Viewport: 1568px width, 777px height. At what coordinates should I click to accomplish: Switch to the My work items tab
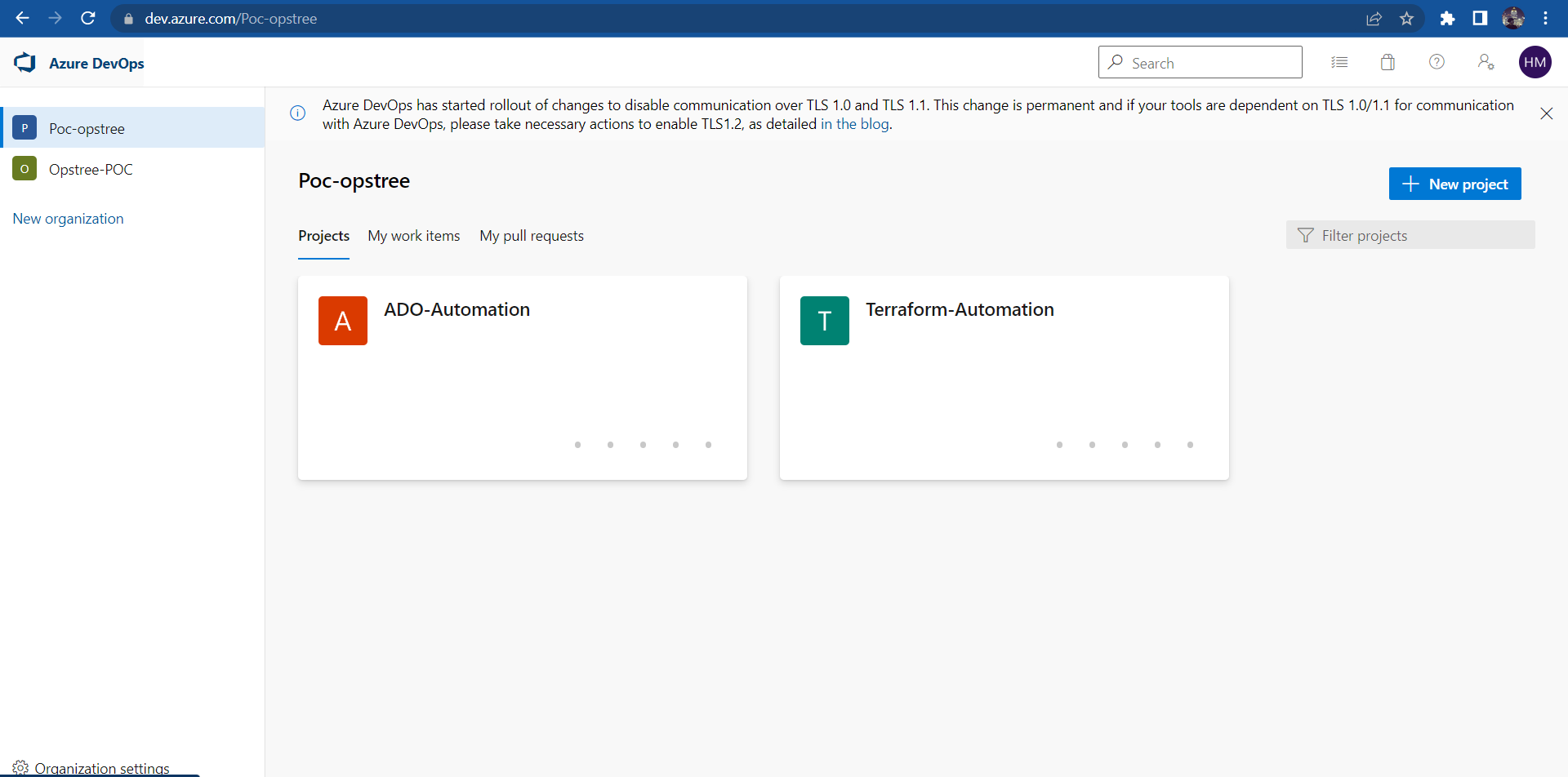pos(413,235)
